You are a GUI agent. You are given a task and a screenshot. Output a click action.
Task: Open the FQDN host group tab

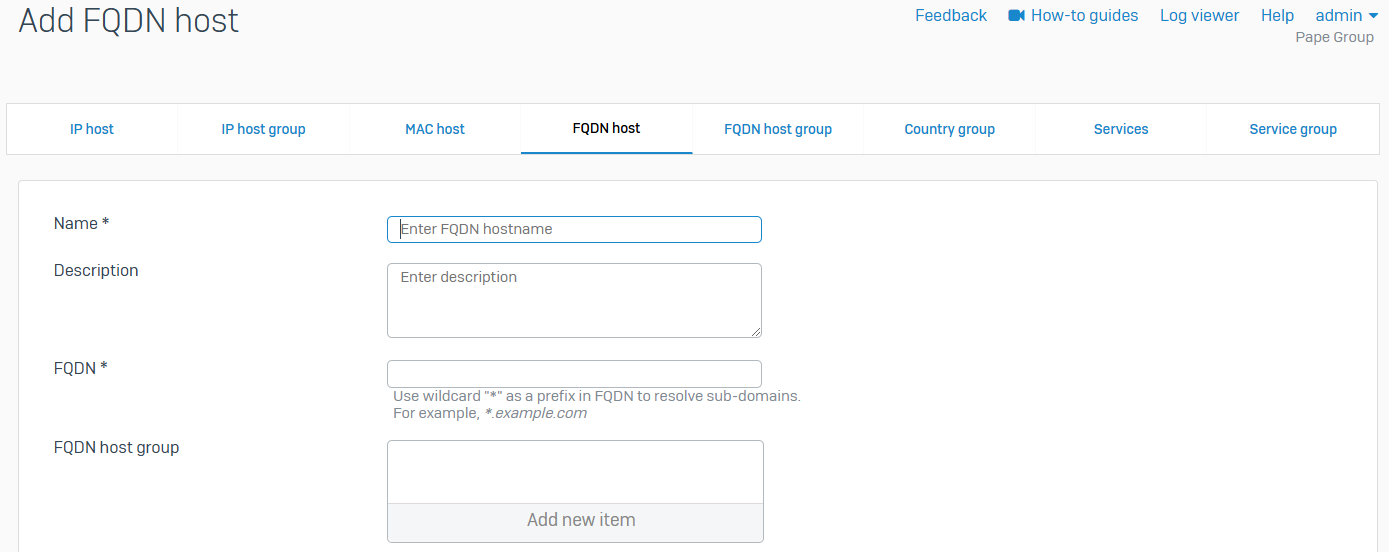[778, 129]
